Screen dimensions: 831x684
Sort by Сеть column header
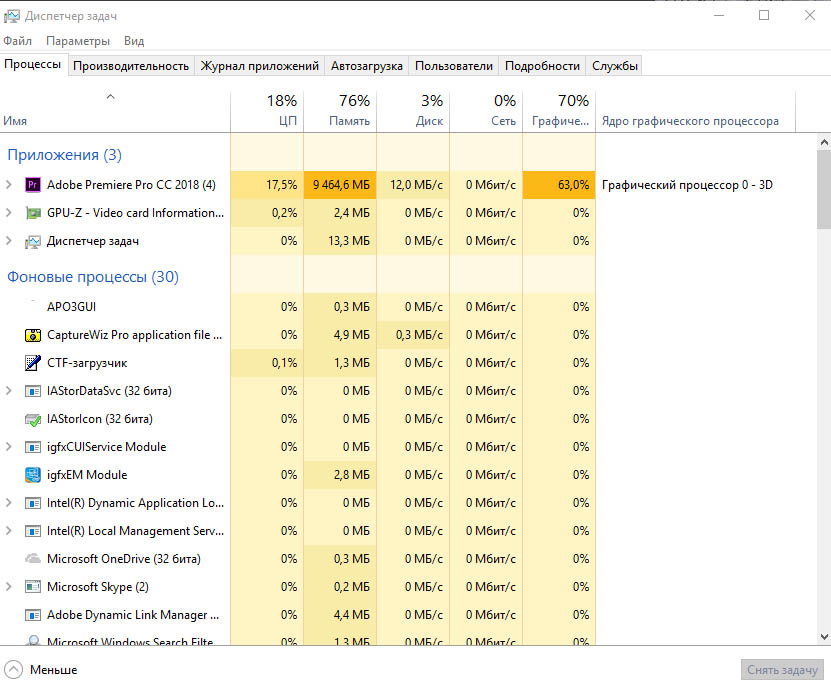[x=487, y=112]
